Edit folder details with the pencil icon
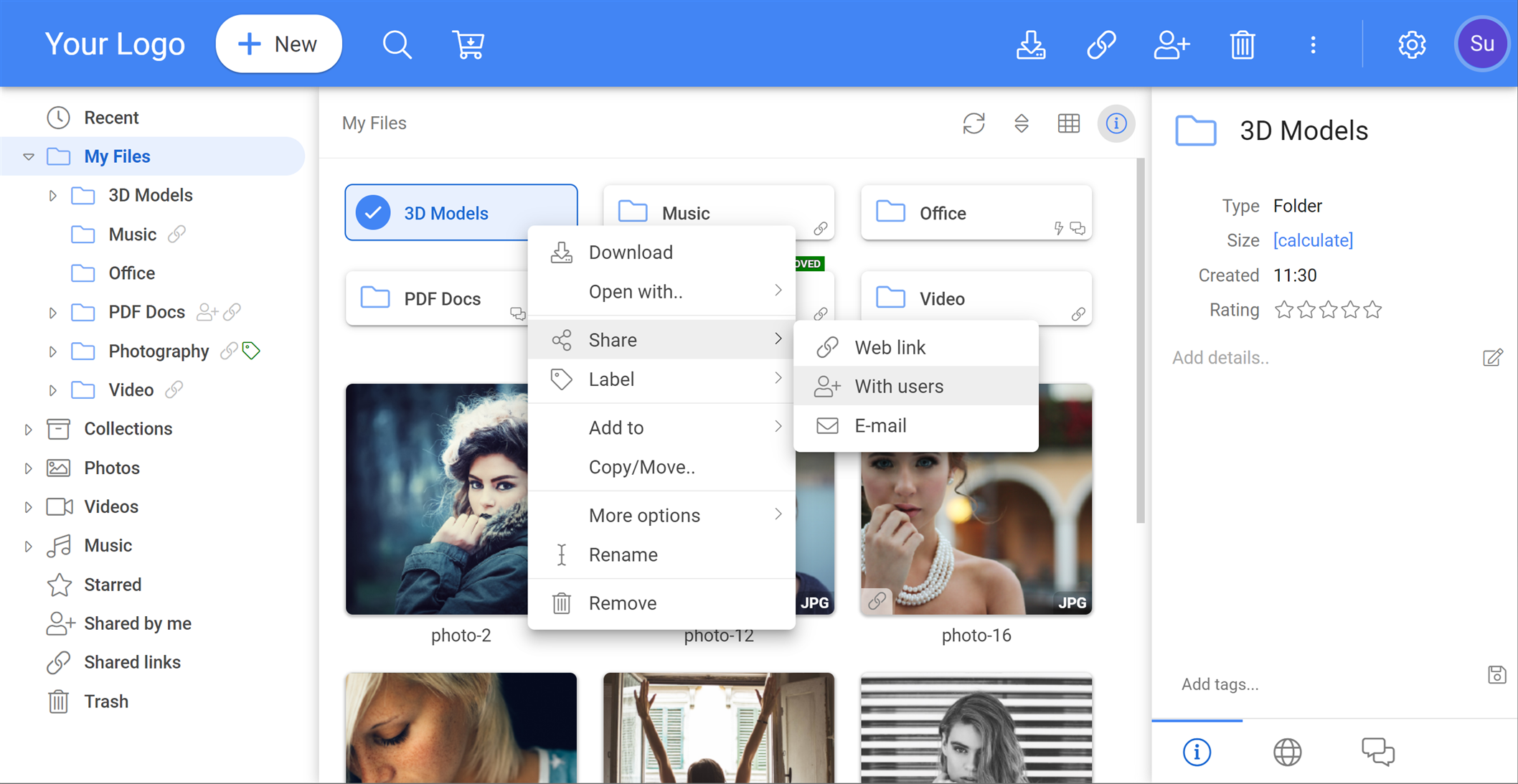 pyautogui.click(x=1493, y=357)
